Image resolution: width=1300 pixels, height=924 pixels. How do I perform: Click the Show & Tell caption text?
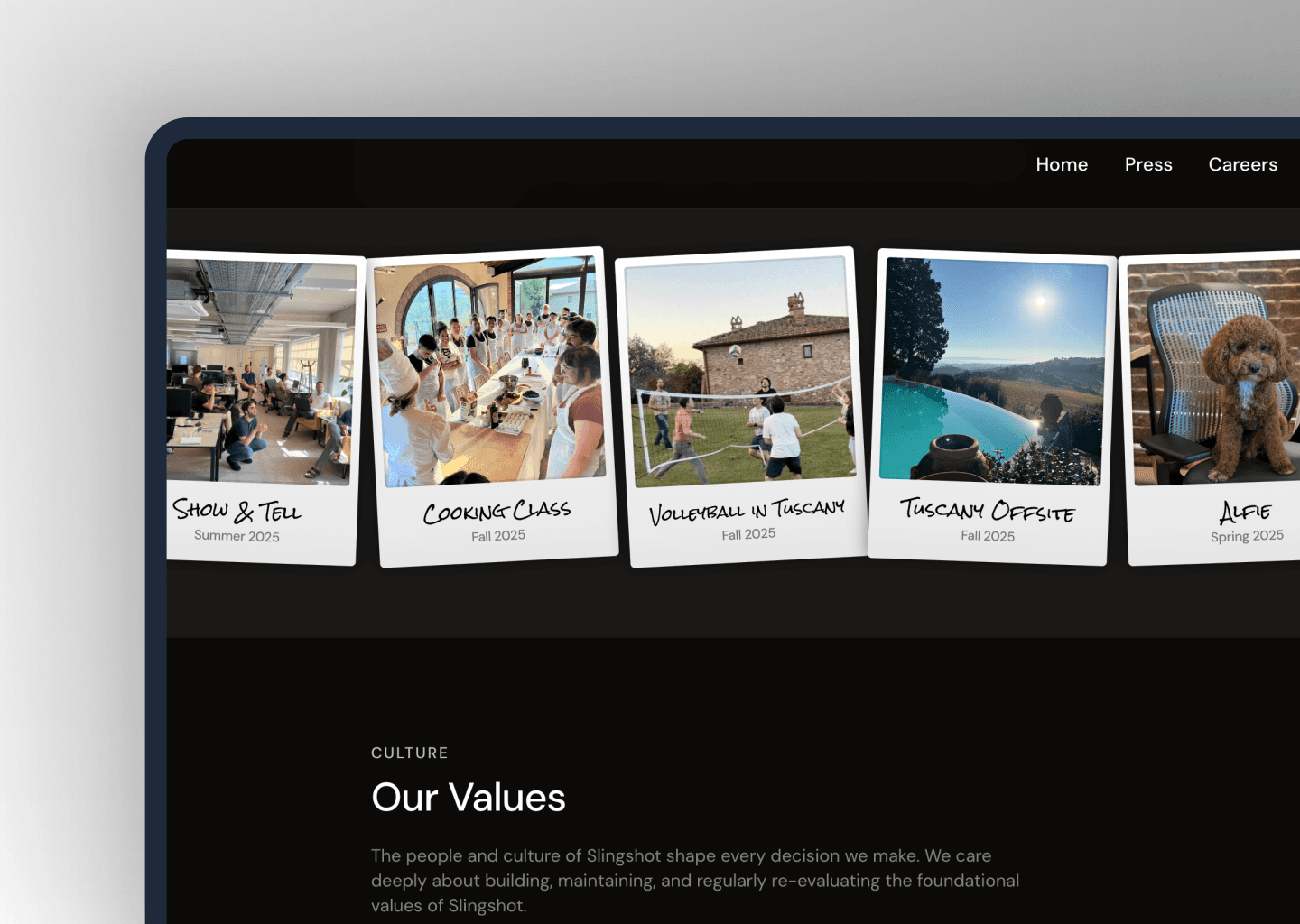pos(237,511)
